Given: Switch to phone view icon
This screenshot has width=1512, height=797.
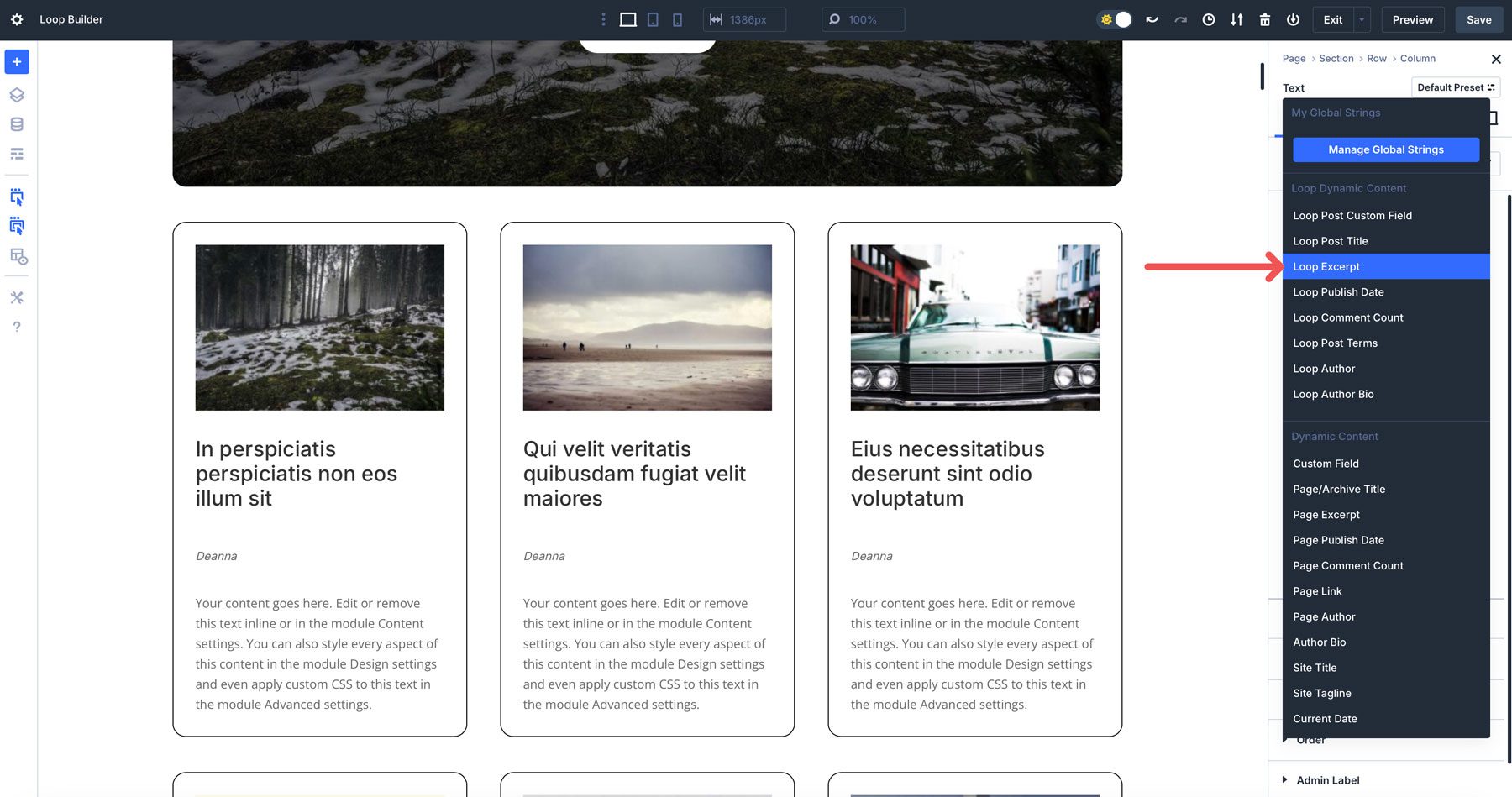Looking at the screenshot, I should tap(676, 18).
